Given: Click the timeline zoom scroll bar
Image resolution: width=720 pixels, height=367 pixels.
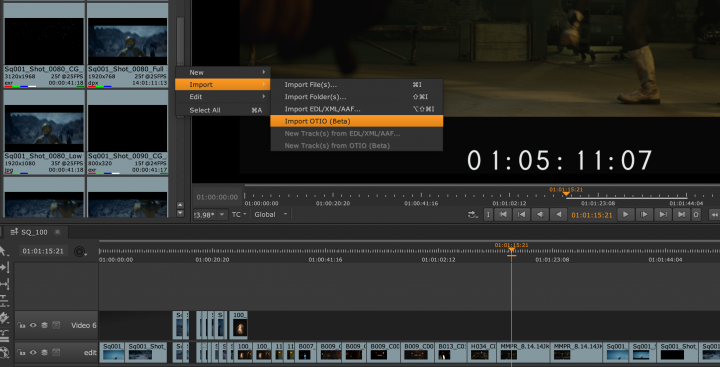Looking at the screenshot, I should click(x=409, y=241).
